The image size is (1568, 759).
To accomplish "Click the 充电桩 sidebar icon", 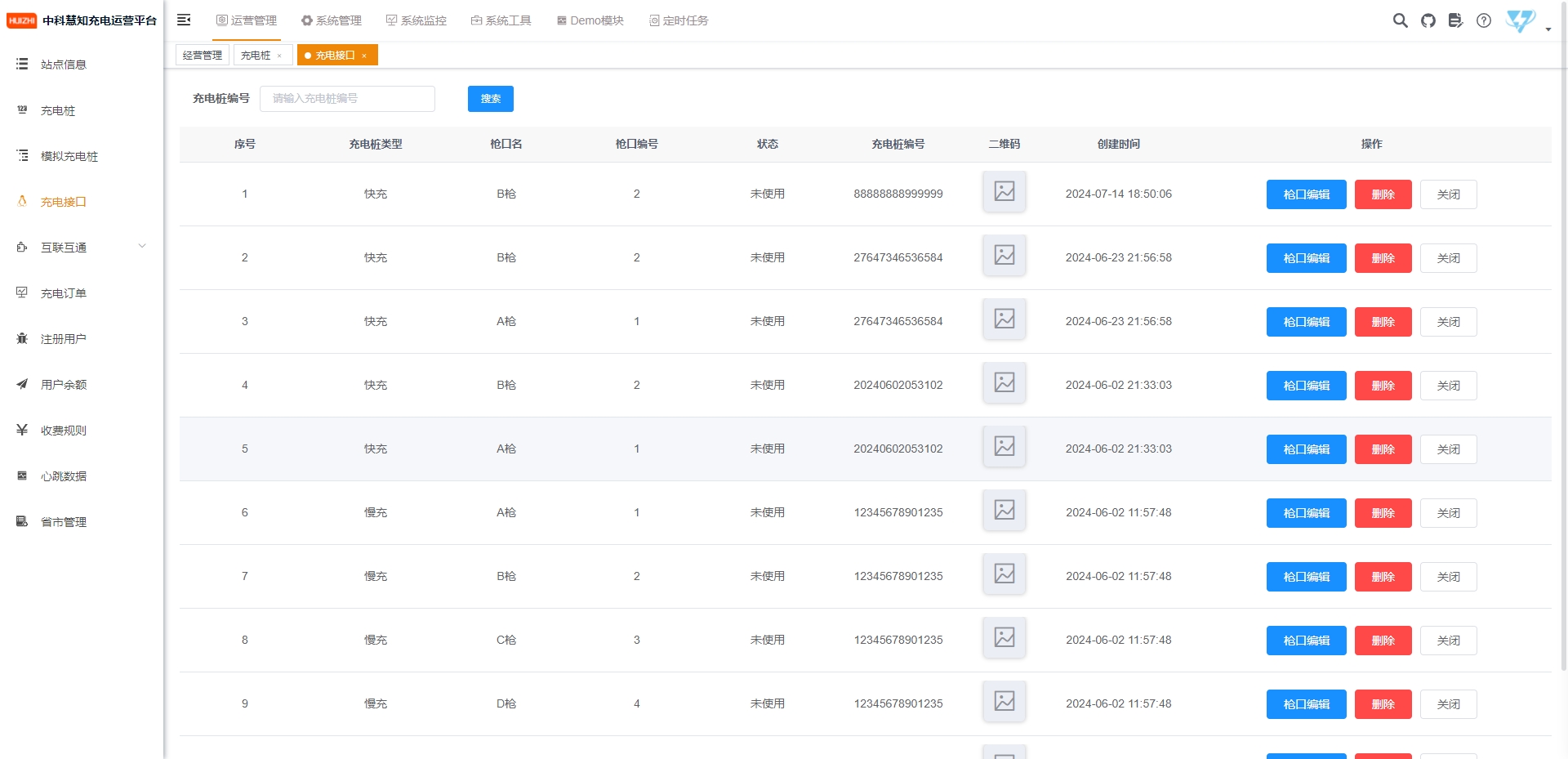I will click(22, 109).
